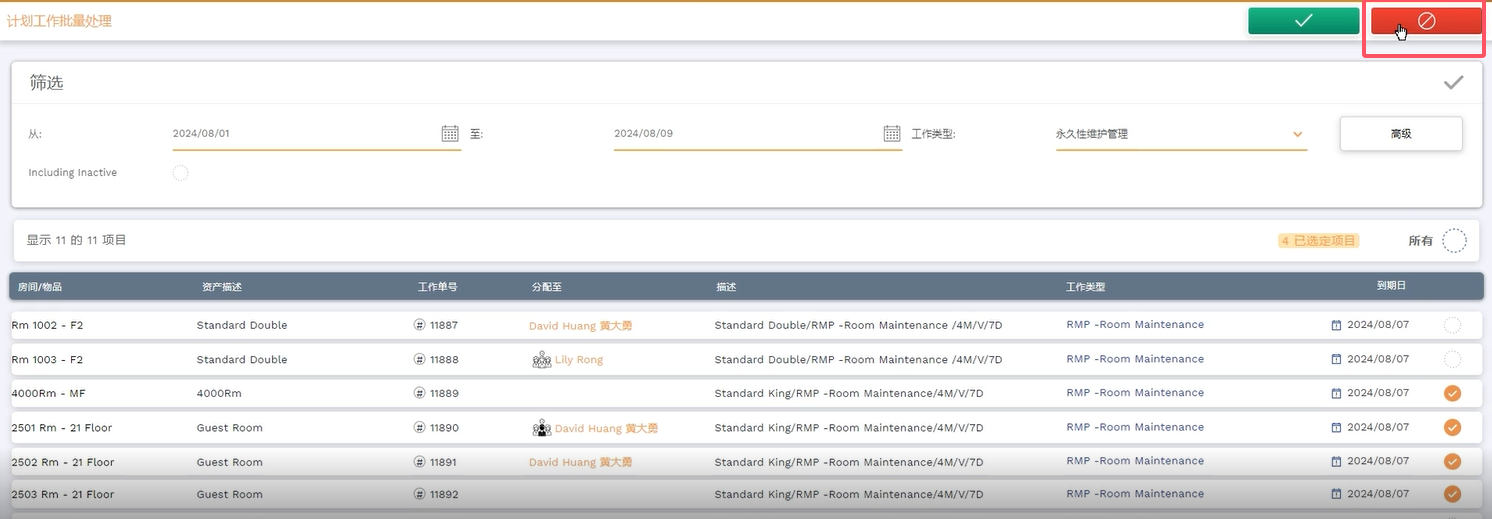Uncheck the 4000Rm - MF row checkbox
Viewport: 1492px width, 519px height.
[1452, 393]
